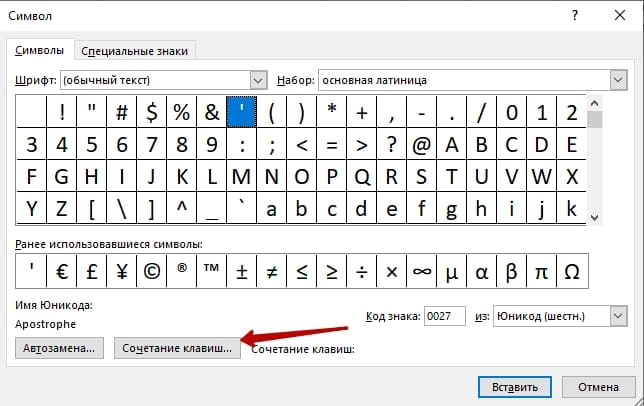The image size is (644, 406).
Task: Choose the ampersand symbol in the grid
Action: (212, 111)
